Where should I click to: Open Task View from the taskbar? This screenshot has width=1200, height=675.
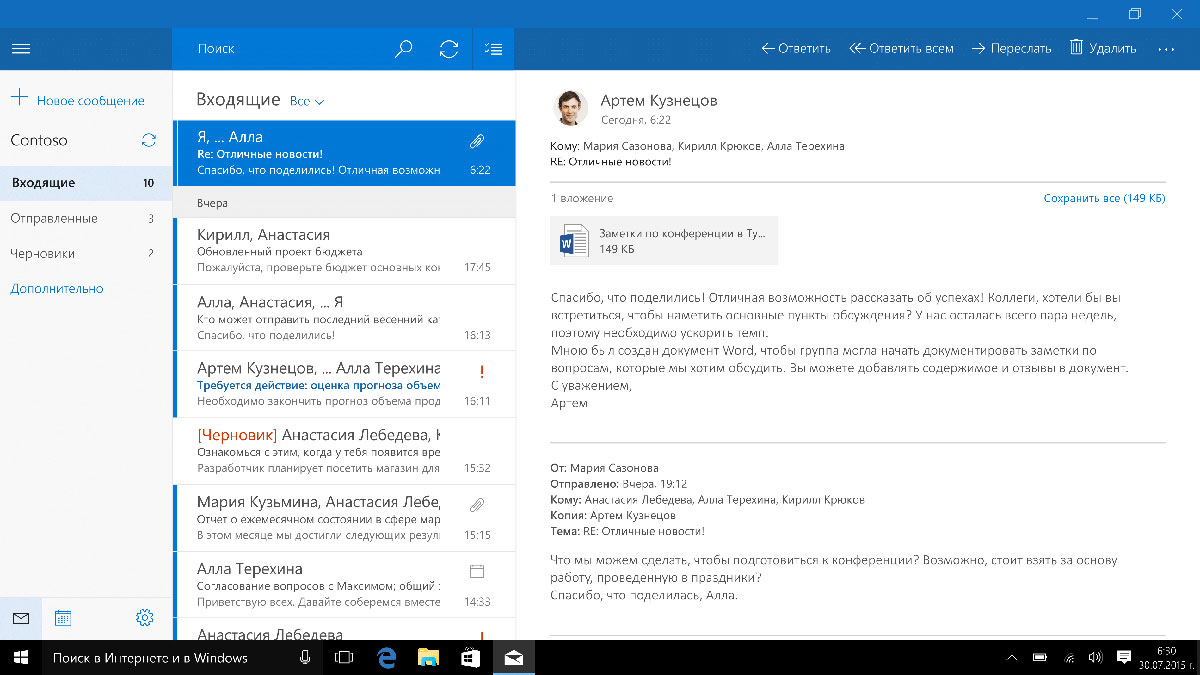(x=343, y=657)
